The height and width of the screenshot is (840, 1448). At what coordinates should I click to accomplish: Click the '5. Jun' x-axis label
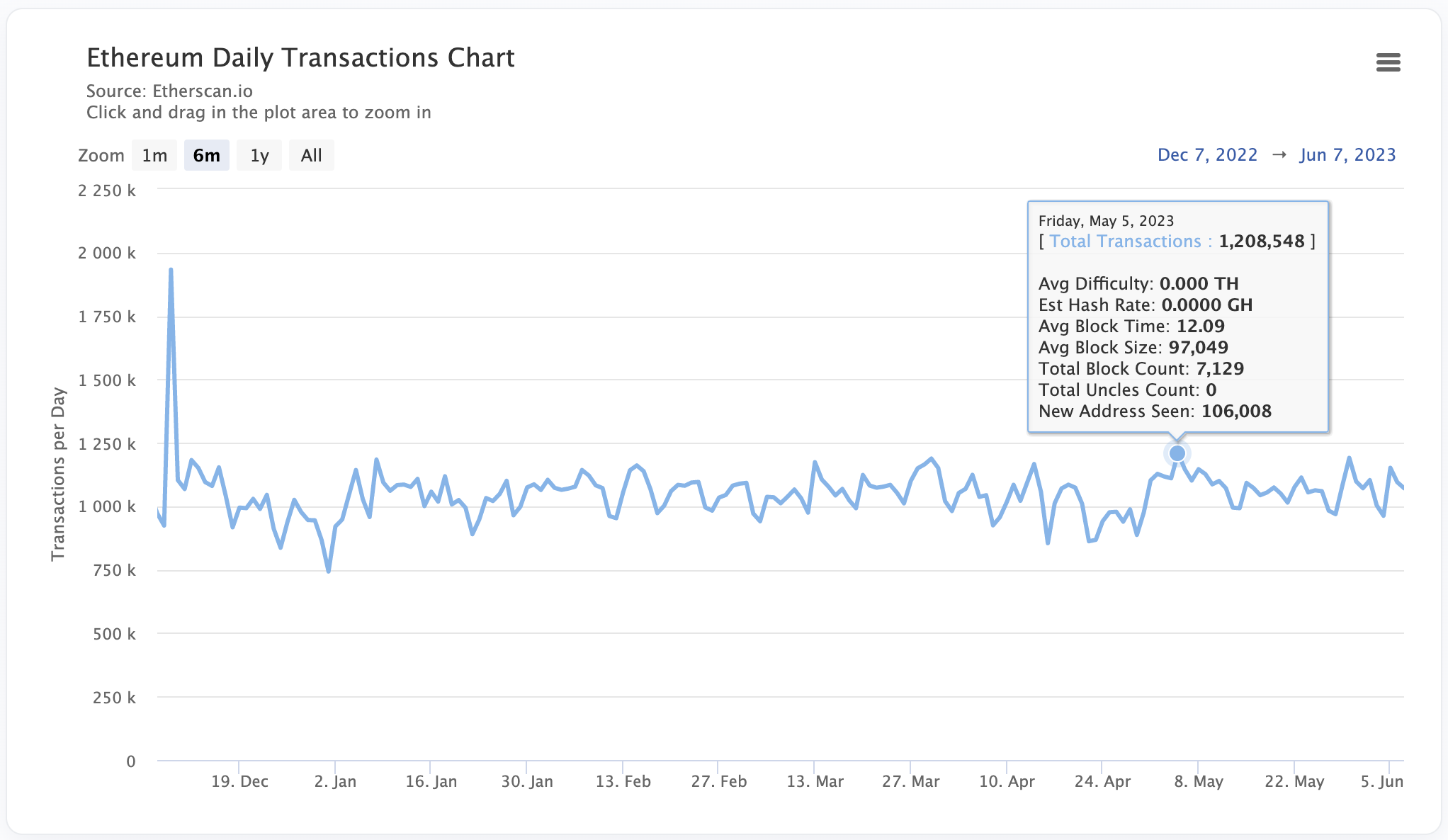tap(1381, 781)
